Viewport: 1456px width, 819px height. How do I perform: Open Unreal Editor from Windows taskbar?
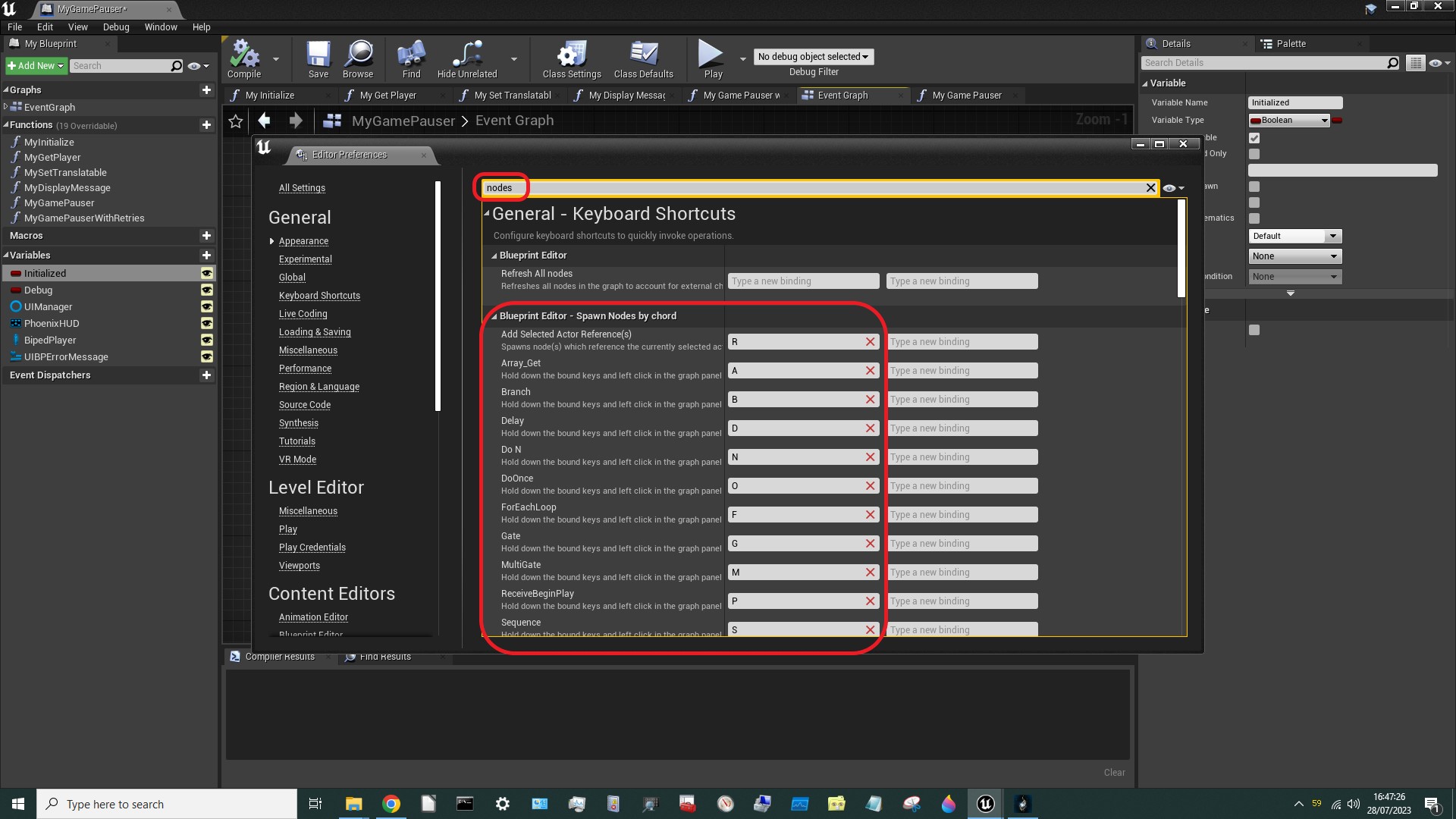click(985, 804)
